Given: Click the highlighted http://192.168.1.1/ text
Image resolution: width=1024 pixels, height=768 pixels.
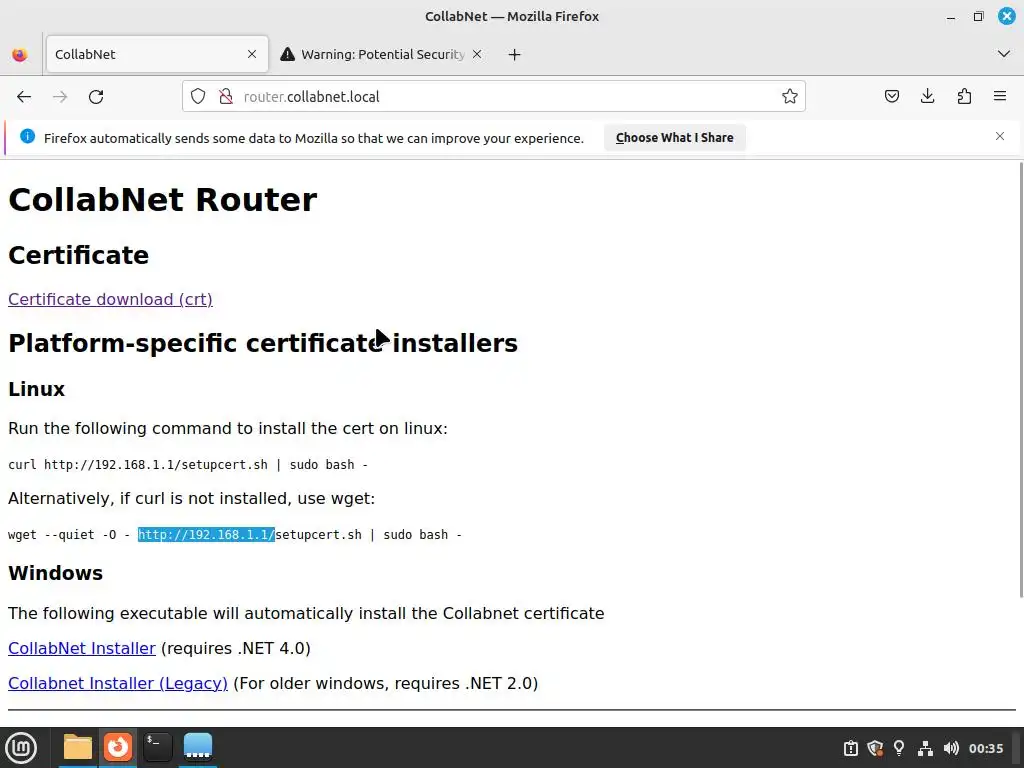Looking at the screenshot, I should [206, 535].
